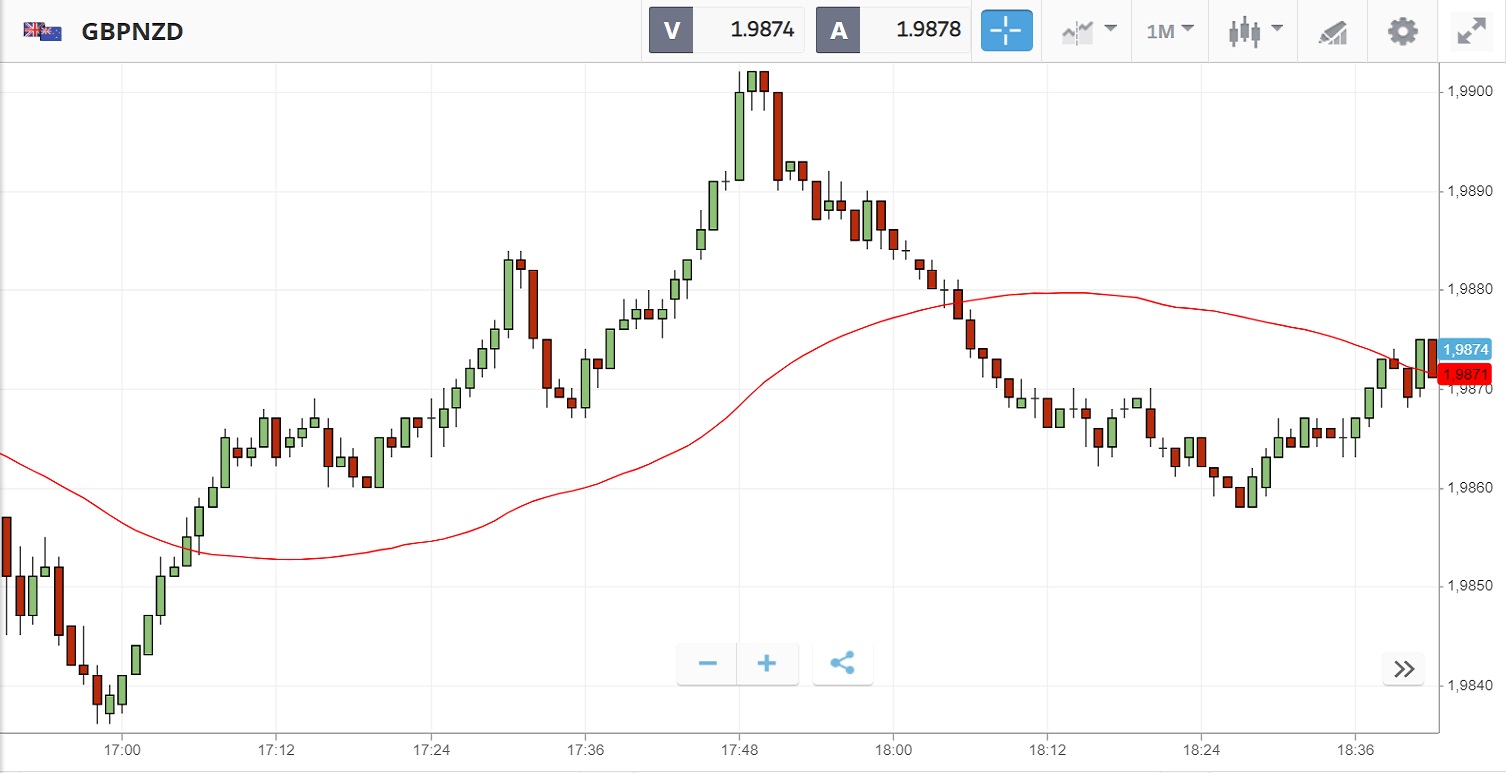Expand the candlestick chart type dropdown
1506x773 pixels.
[x=1256, y=31]
